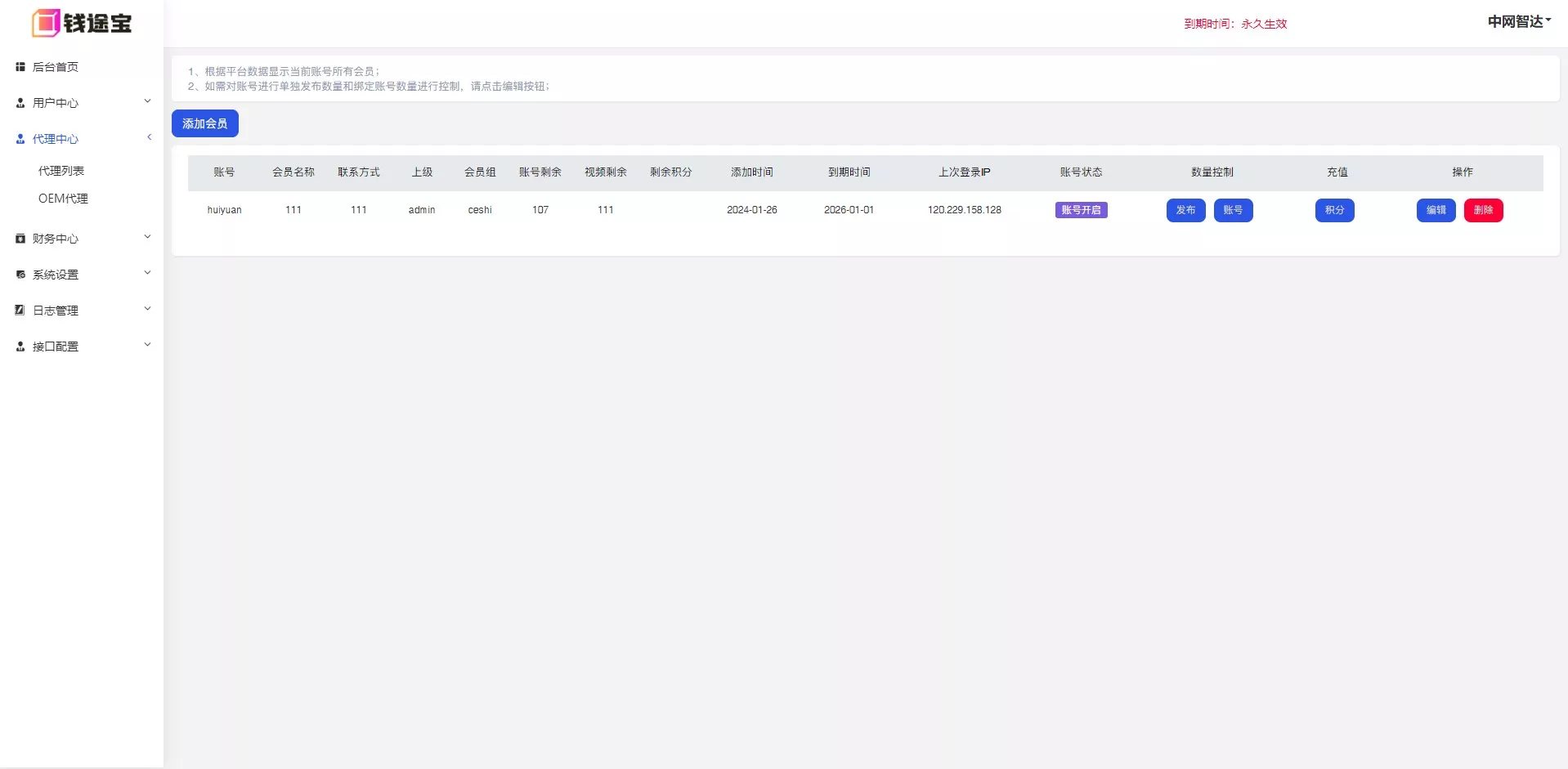Click the 系统设置 settings icon
Viewport: 1568px width, 769px height.
point(20,275)
